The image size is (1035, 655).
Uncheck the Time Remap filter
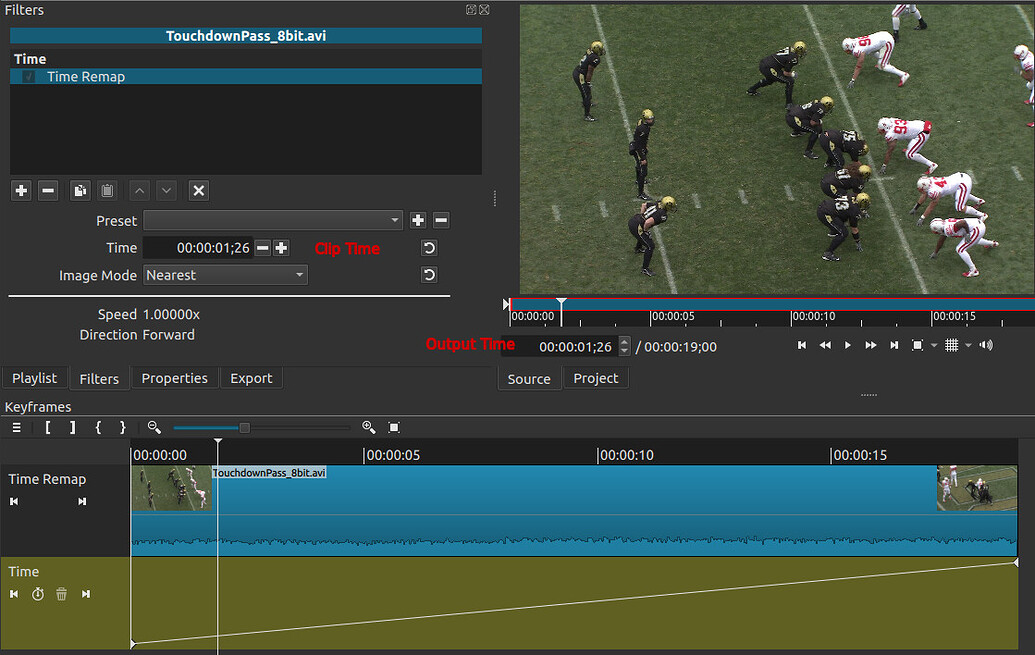pyautogui.click(x=27, y=76)
